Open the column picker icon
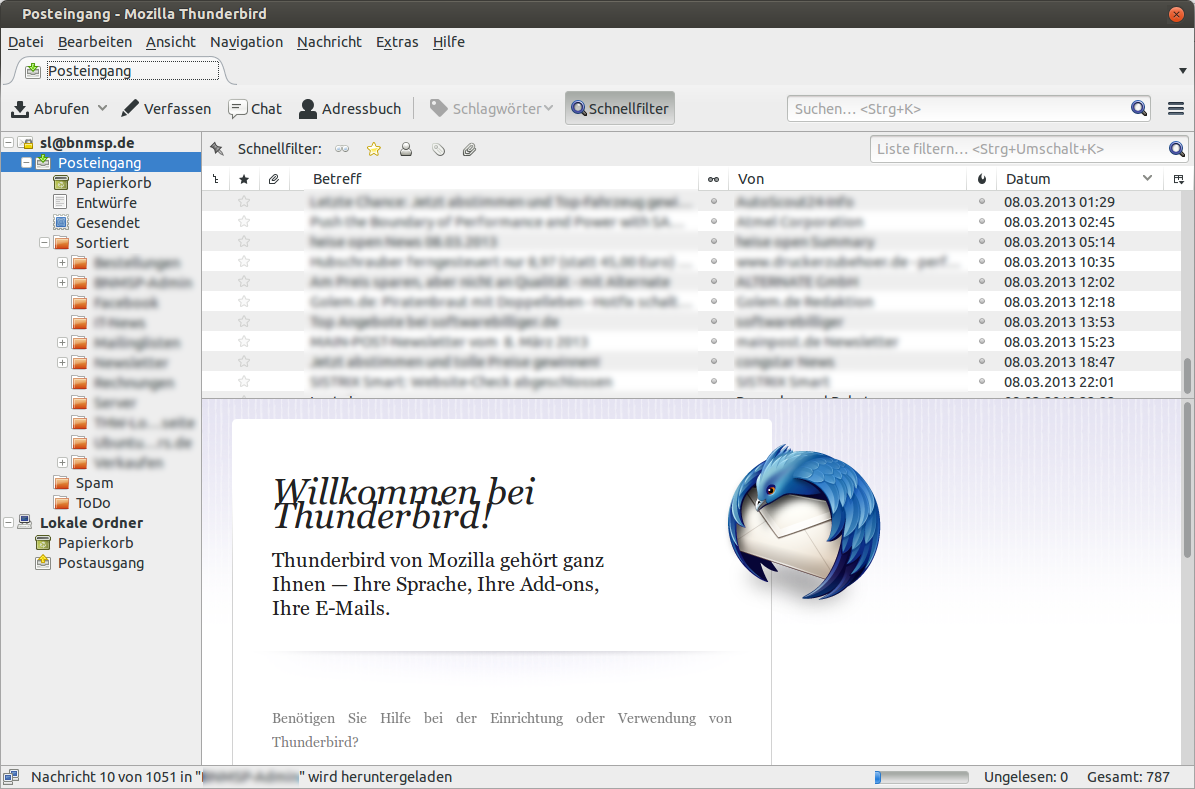This screenshot has width=1195, height=789. [x=1178, y=179]
